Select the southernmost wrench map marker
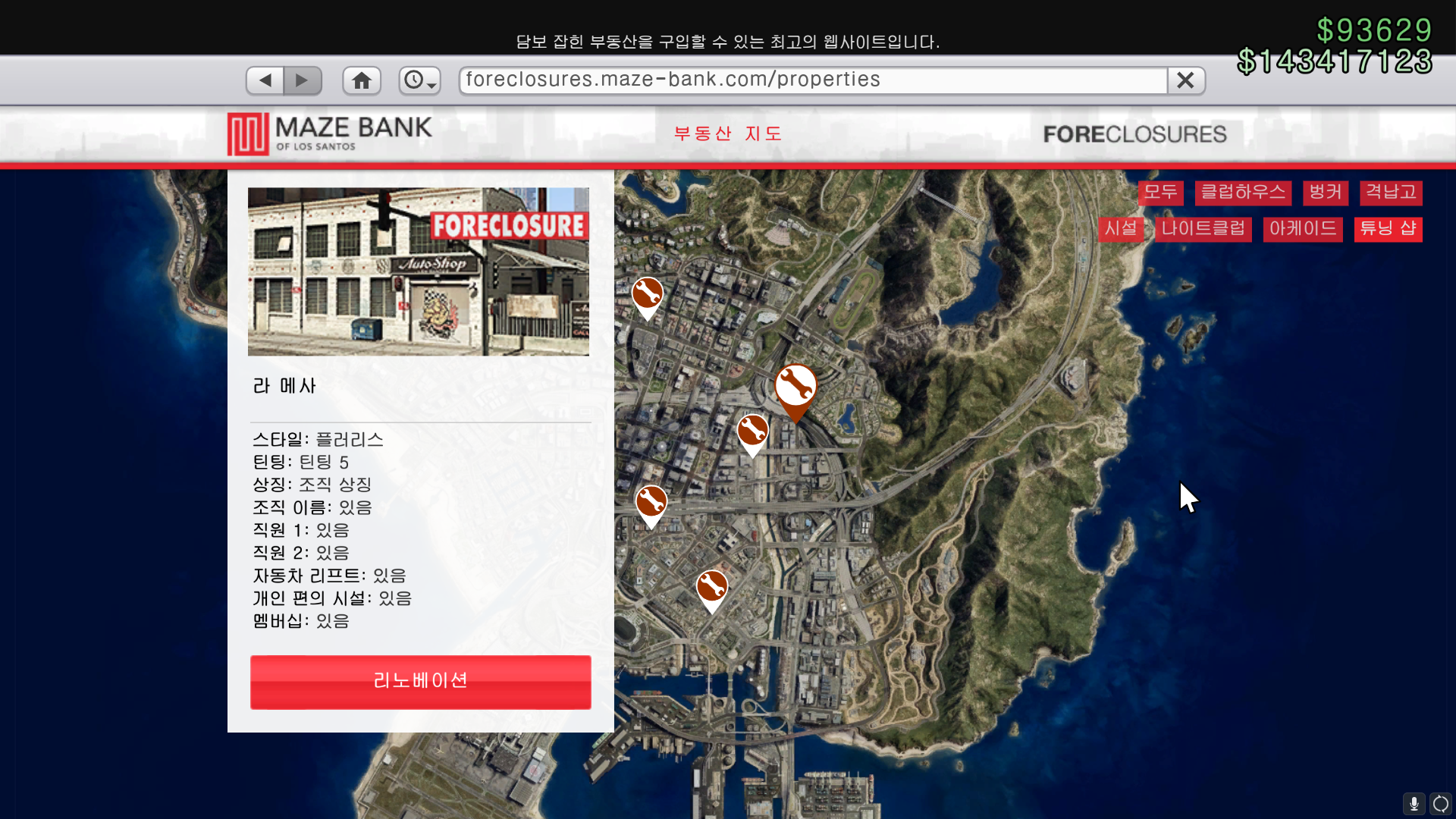Viewport: 1456px width, 819px height. [712, 587]
